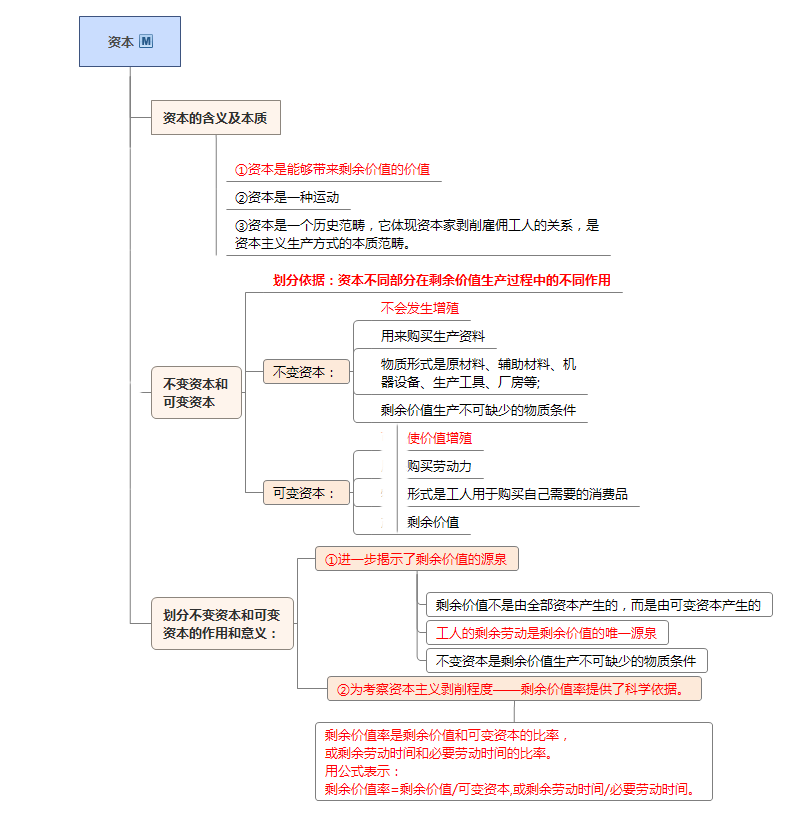Select the root topic 资本

121,42
